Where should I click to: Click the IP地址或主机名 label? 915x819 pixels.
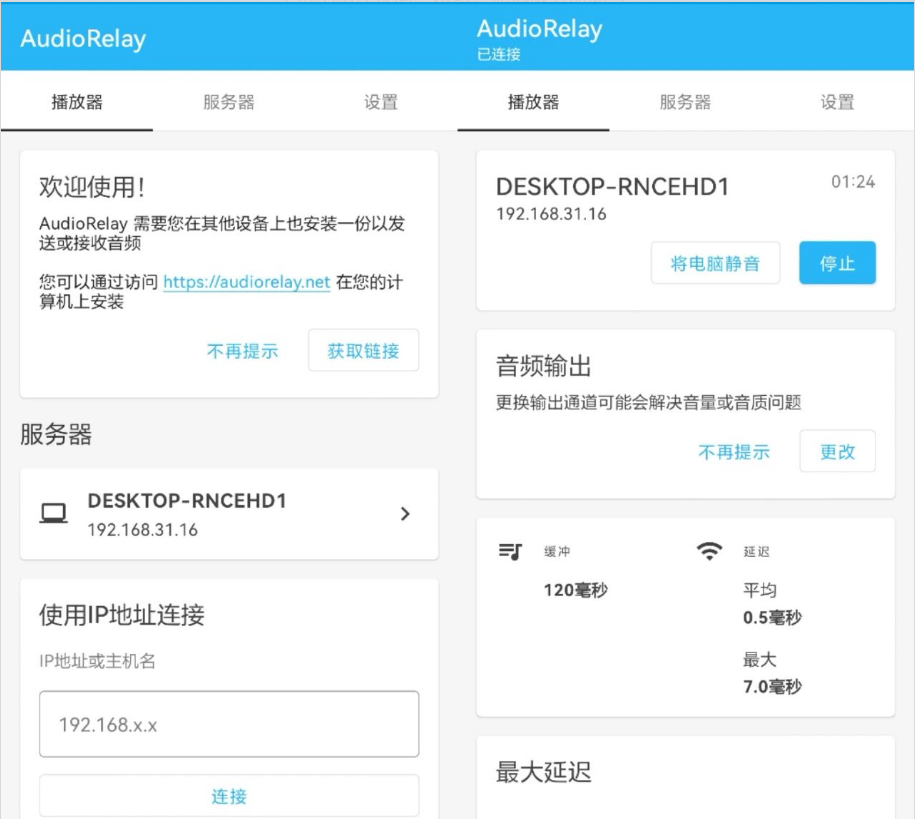click(x=97, y=661)
